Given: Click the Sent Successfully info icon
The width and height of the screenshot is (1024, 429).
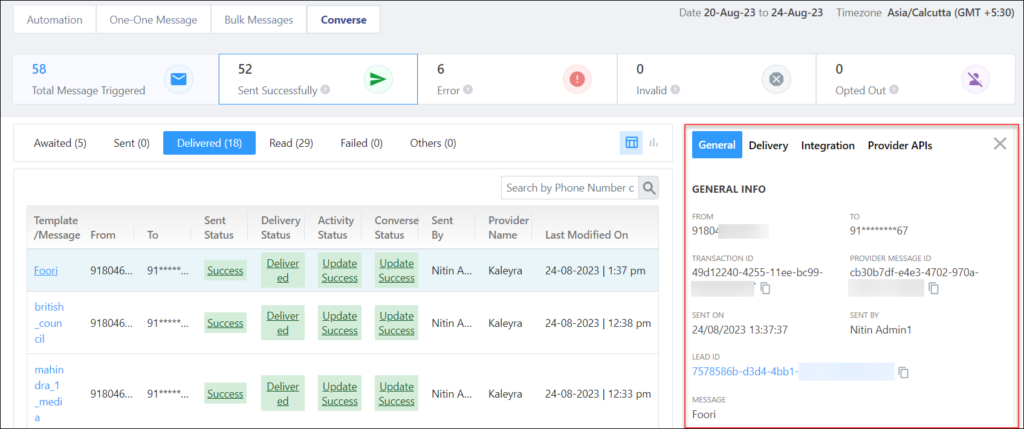Looking at the screenshot, I should point(325,90).
